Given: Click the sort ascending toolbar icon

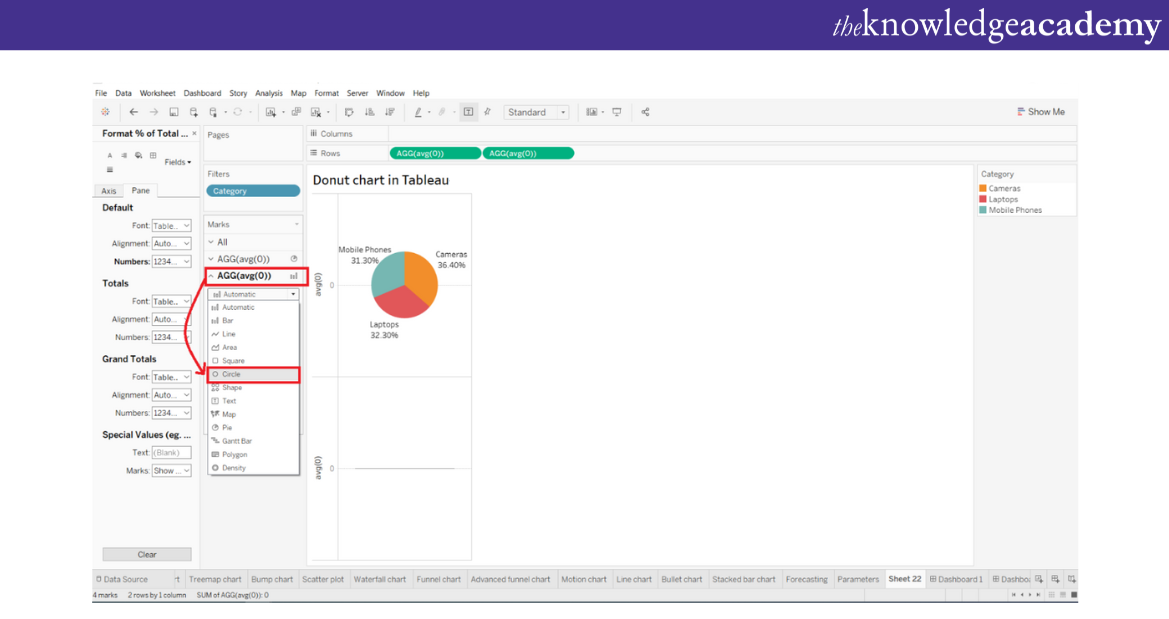Looking at the screenshot, I should tap(369, 112).
